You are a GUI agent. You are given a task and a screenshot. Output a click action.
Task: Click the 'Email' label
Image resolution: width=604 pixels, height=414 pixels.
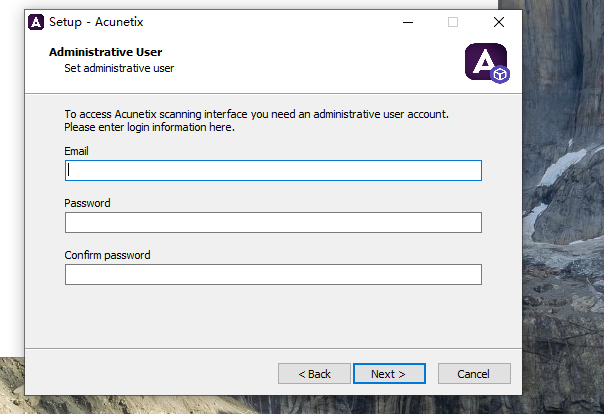[76, 151]
